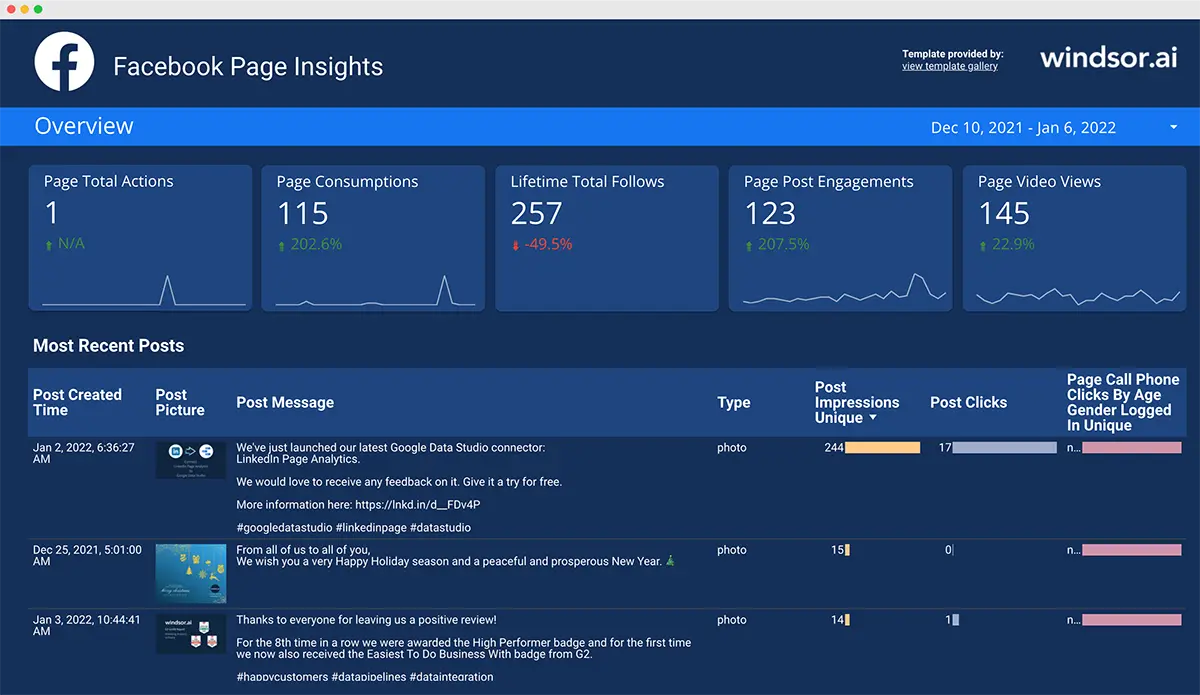1200x695 pixels.
Task: Click the green arrow under Page Consumptions
Action: 282,245
